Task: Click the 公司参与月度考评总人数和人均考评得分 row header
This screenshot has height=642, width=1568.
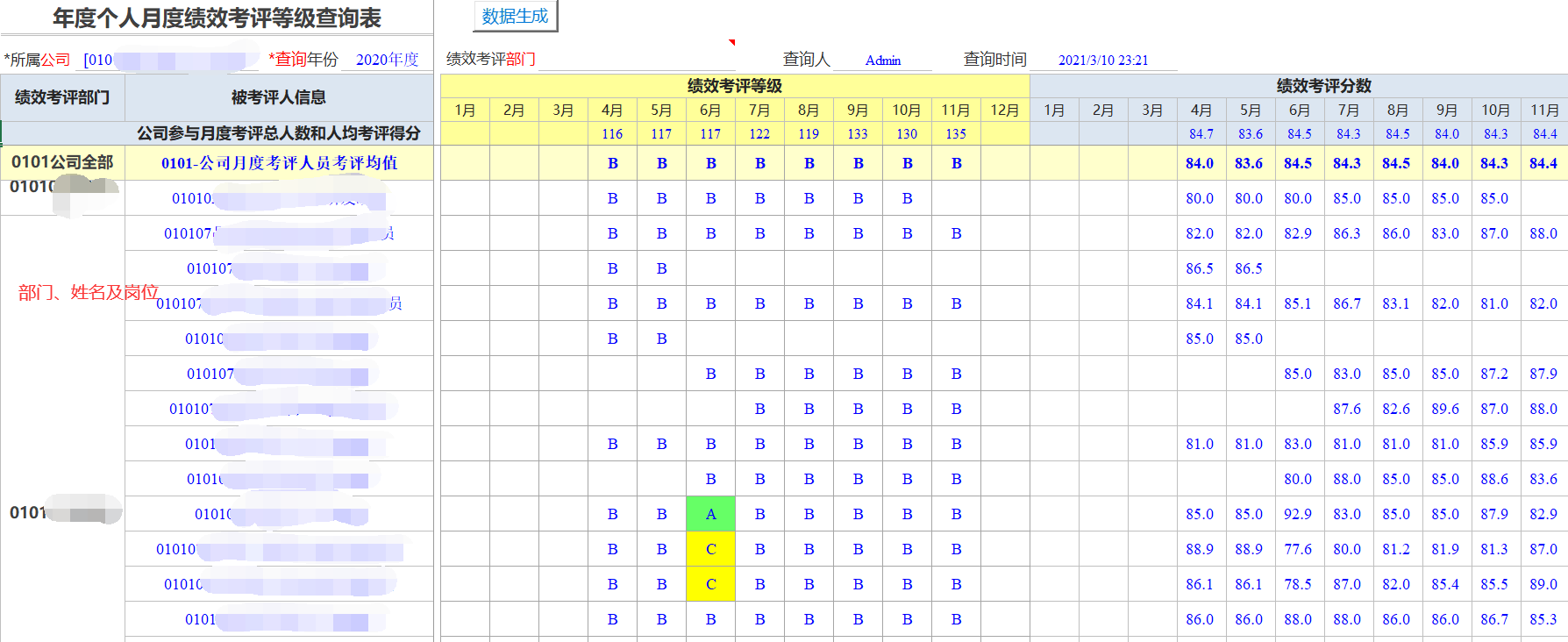Action: click(279, 133)
